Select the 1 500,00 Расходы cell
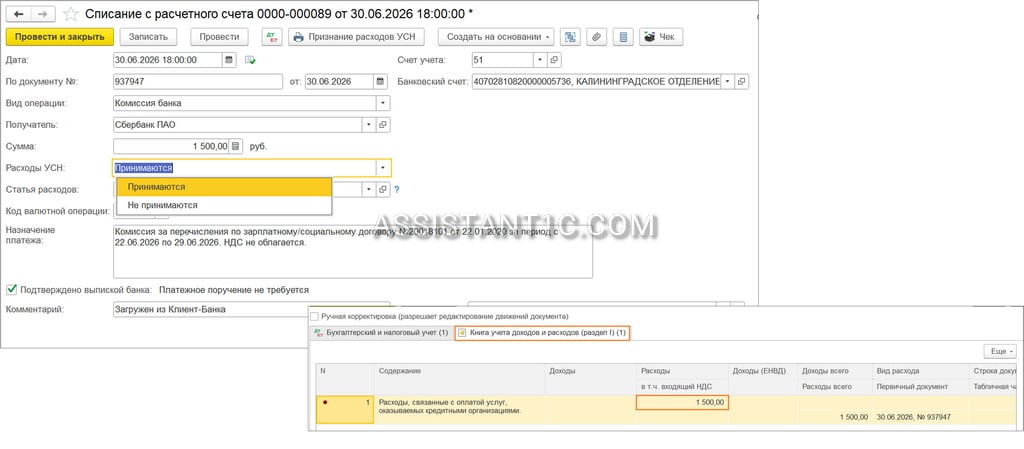 pyautogui.click(x=682, y=402)
